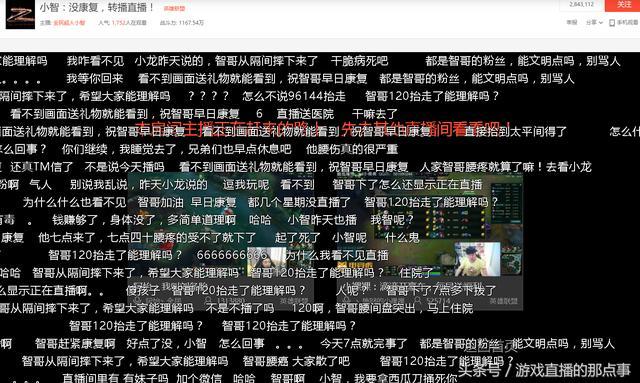Click the red host name after 主播
This screenshot has height=383, width=640.
point(69,23)
